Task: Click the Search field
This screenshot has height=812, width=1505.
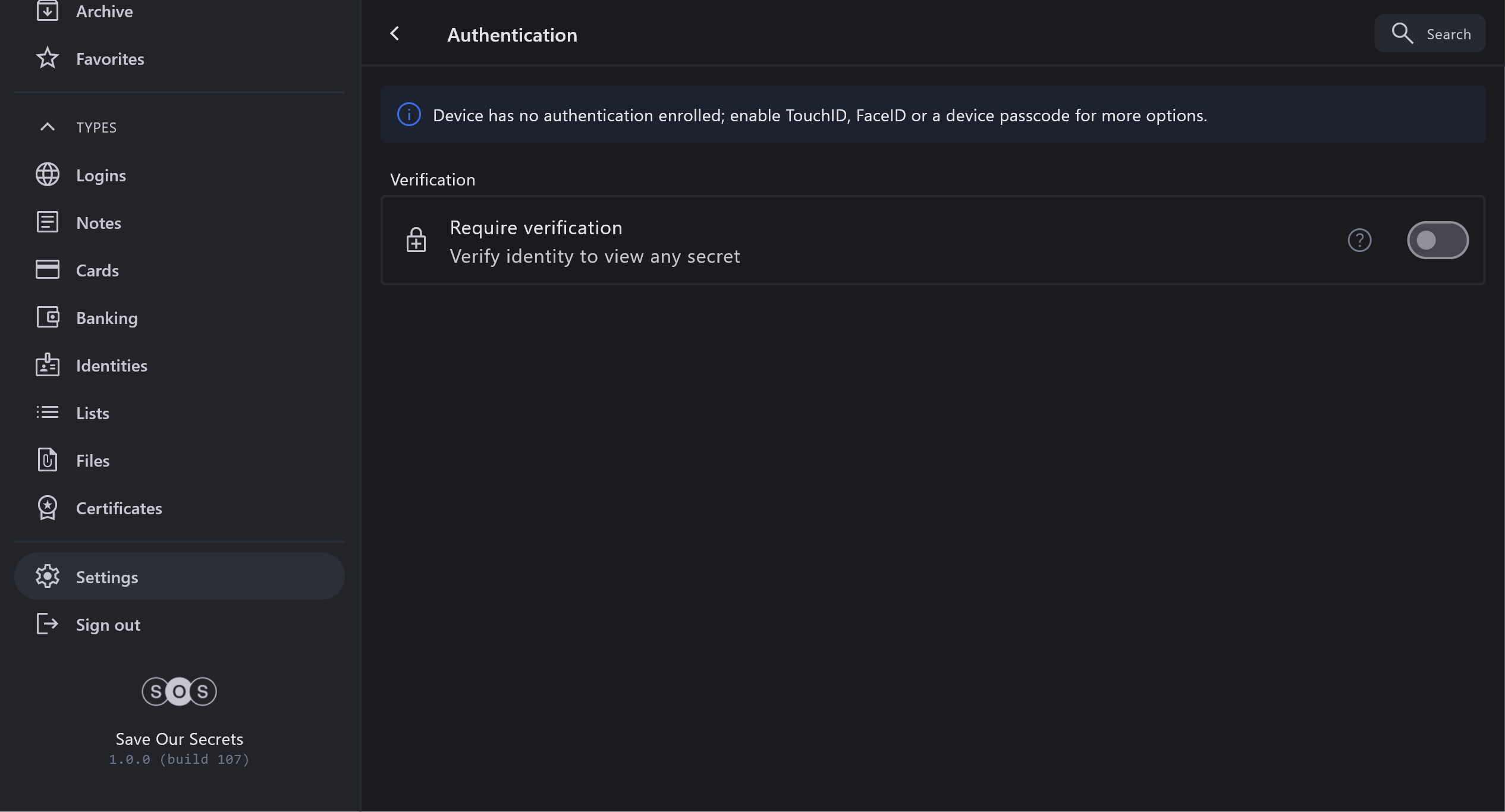Action: point(1430,34)
